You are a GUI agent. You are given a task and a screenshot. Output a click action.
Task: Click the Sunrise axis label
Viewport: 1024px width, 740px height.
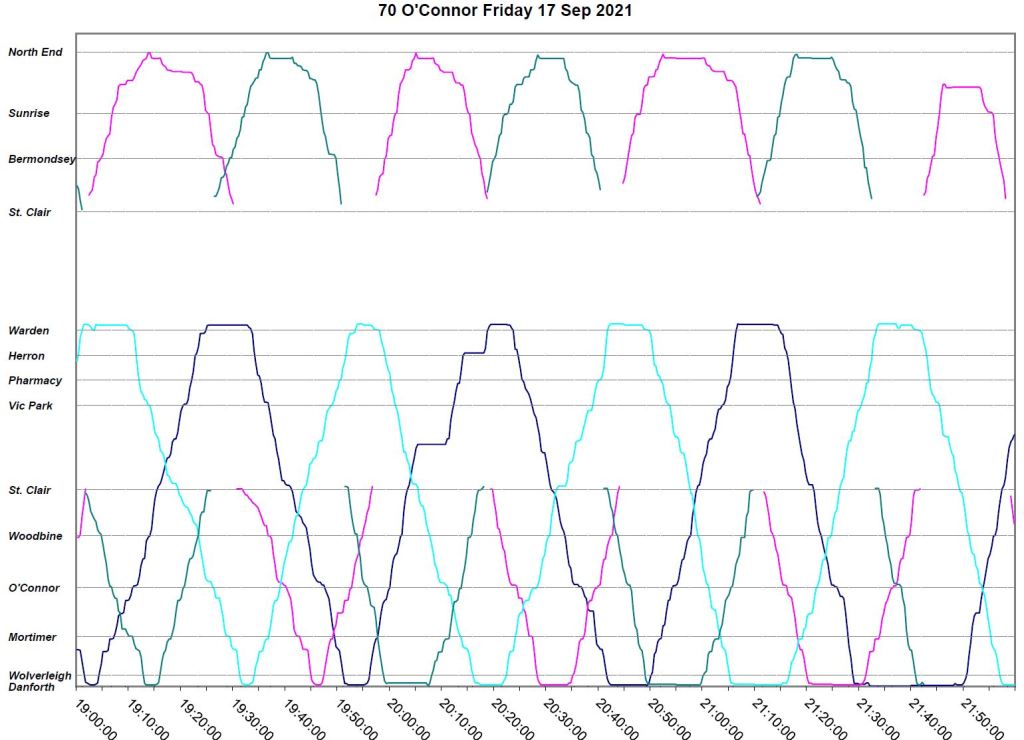[29, 114]
